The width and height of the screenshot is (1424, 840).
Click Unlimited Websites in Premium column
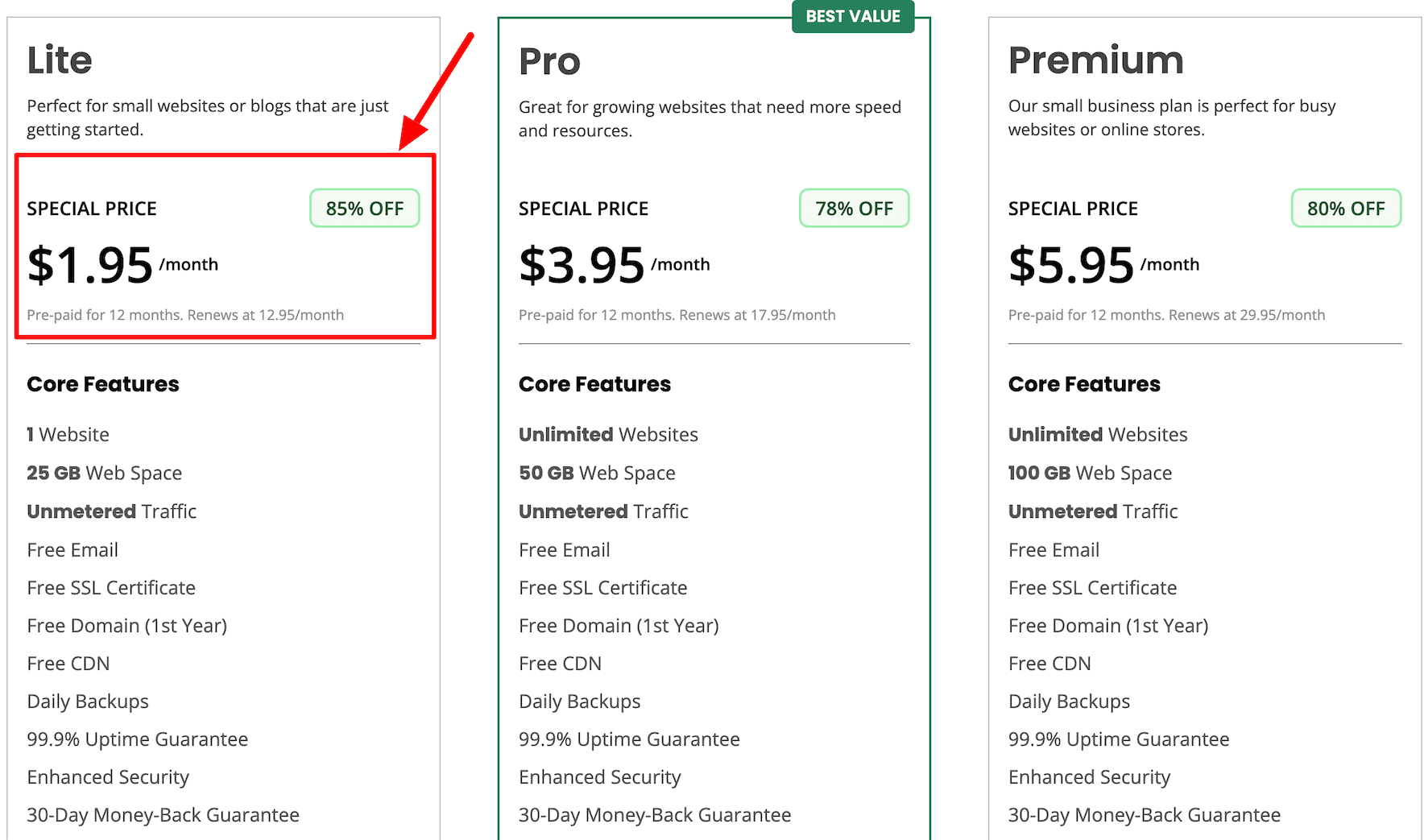coord(1097,434)
